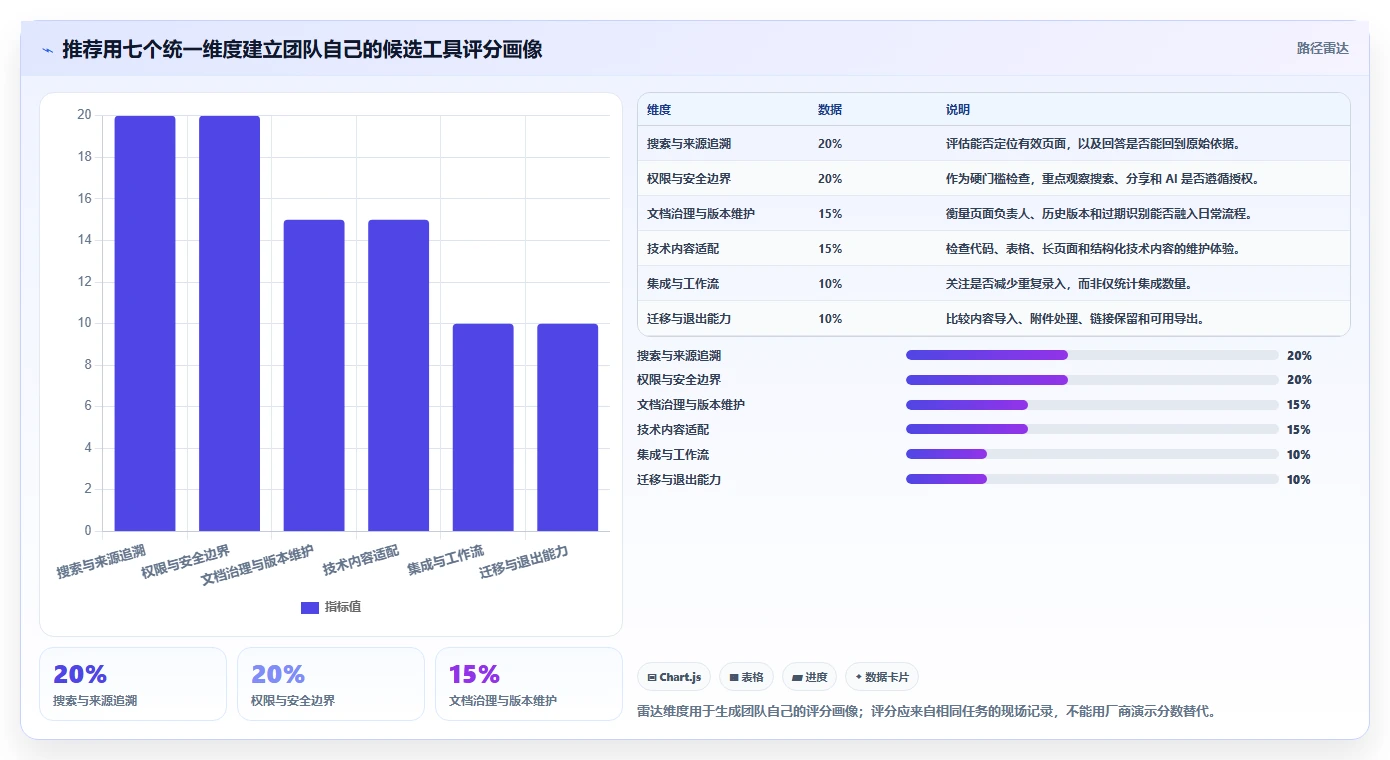
Task: Click the description starting 评估能否定位有效页面
Action: point(1094,144)
